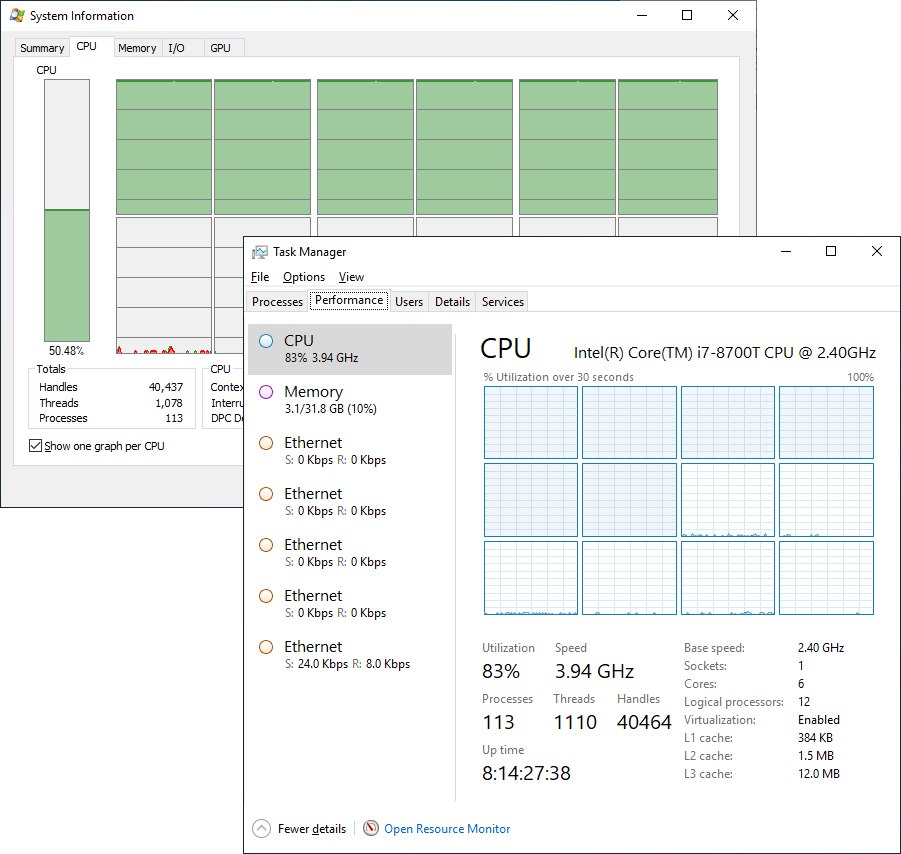Open the View menu in Task Manager
The width and height of the screenshot is (901, 854).
pyautogui.click(x=351, y=277)
